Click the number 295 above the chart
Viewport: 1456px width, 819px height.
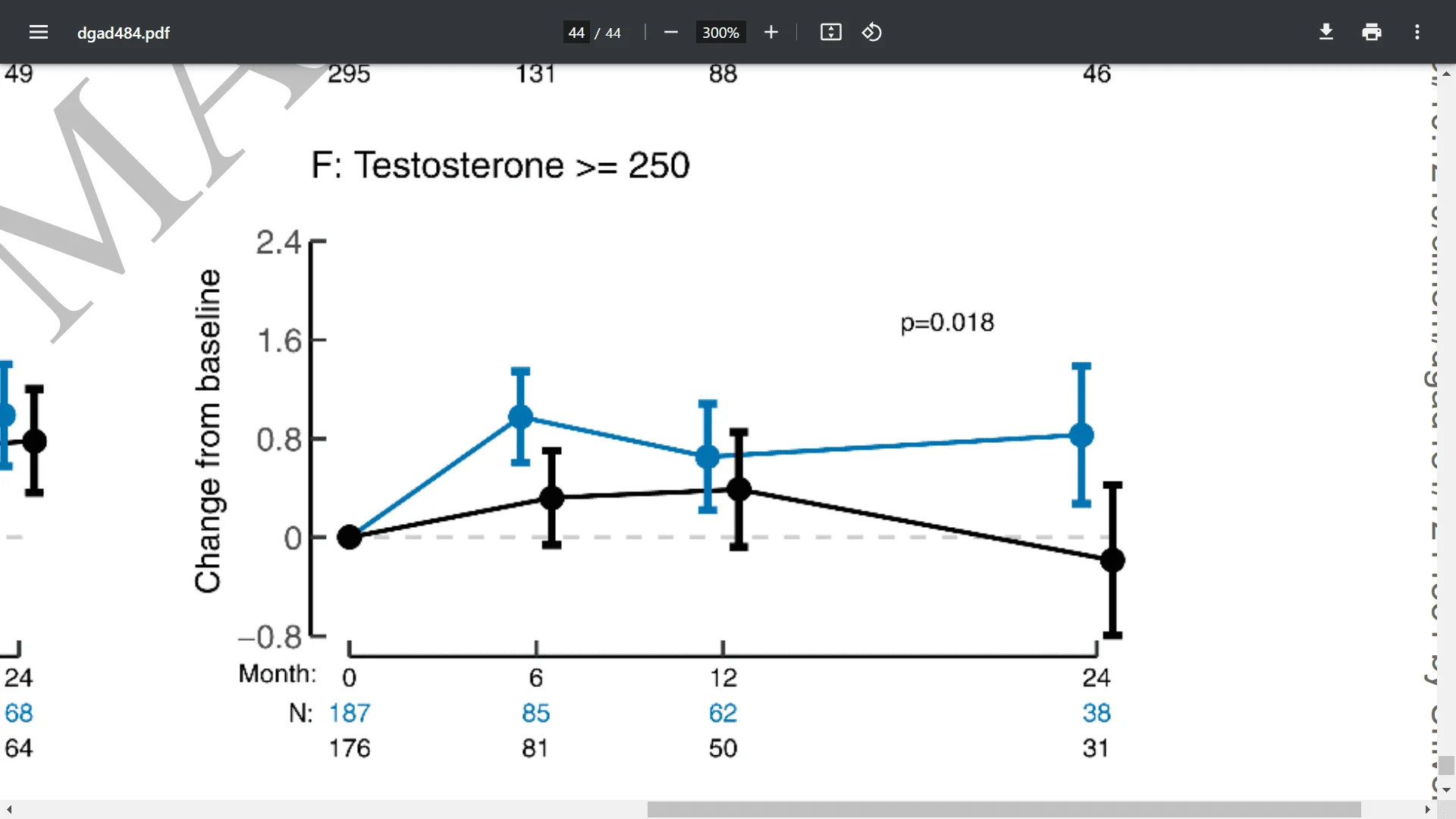point(349,74)
